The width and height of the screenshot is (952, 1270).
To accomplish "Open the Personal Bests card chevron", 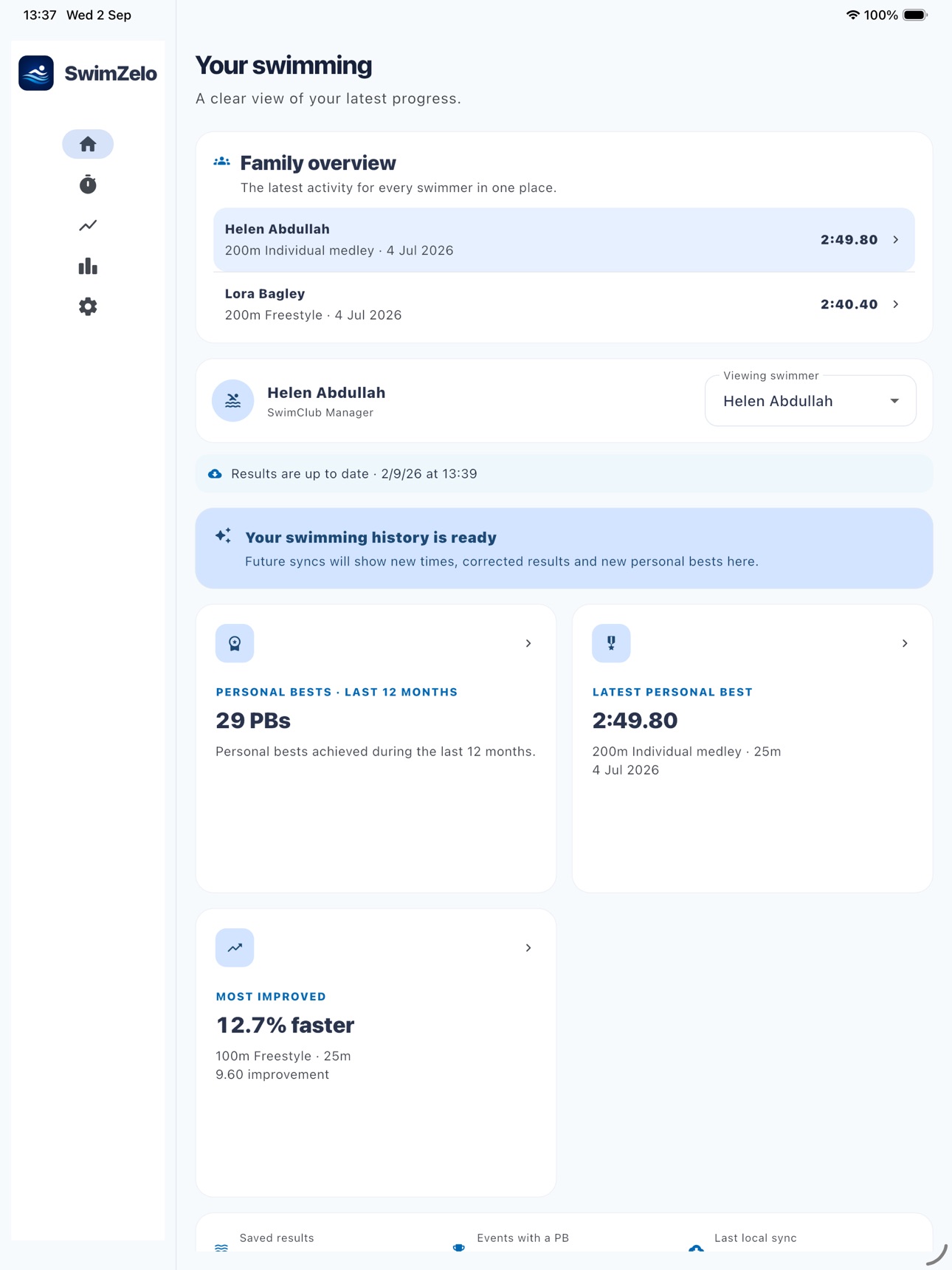I will point(528,643).
